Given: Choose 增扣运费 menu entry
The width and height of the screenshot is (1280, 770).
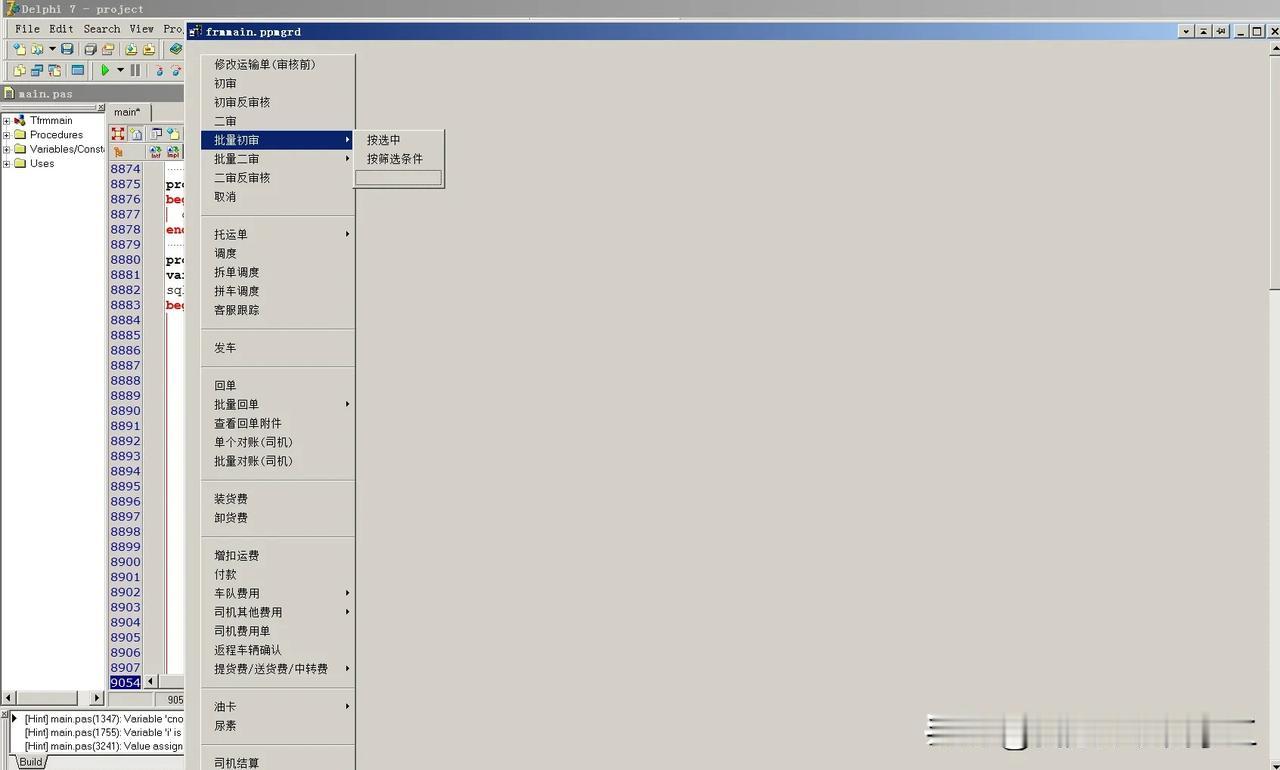Looking at the screenshot, I should [278, 555].
